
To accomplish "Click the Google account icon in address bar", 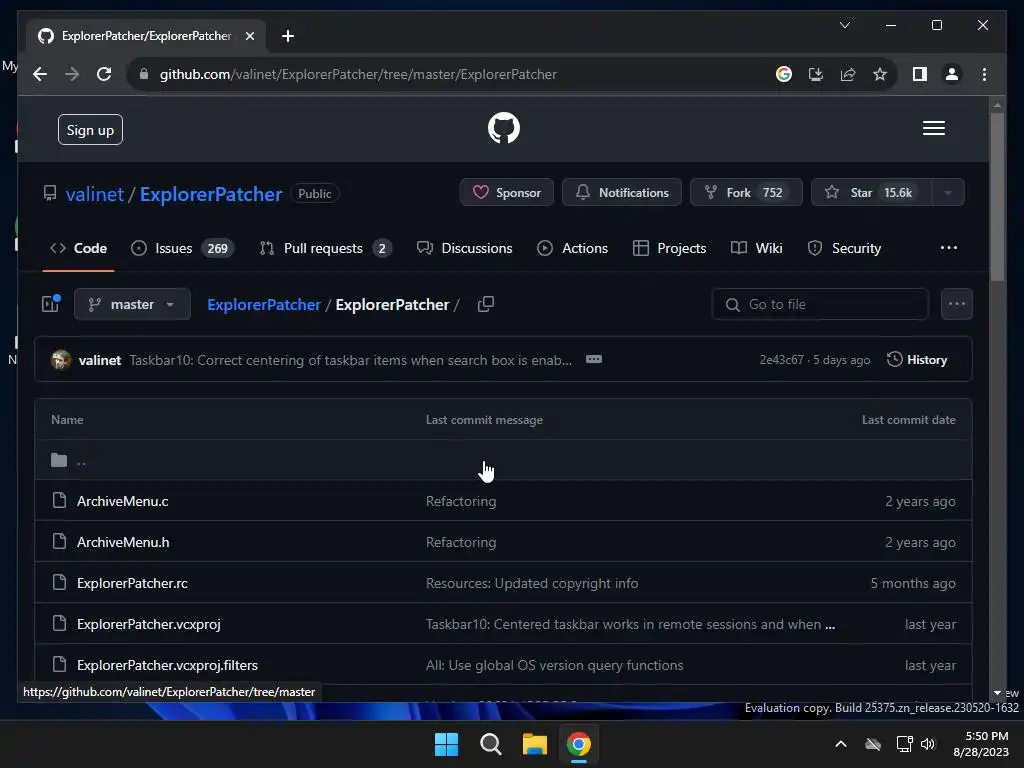I will 784,74.
